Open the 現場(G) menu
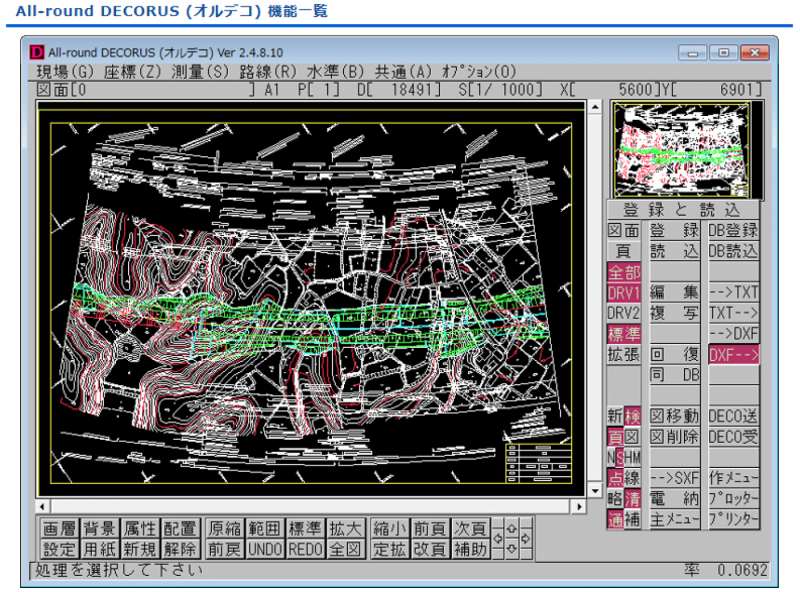 click(x=65, y=72)
